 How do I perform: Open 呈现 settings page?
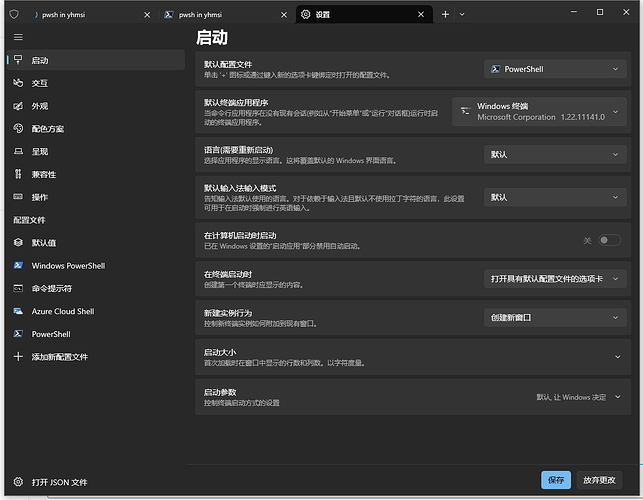click(x=96, y=151)
